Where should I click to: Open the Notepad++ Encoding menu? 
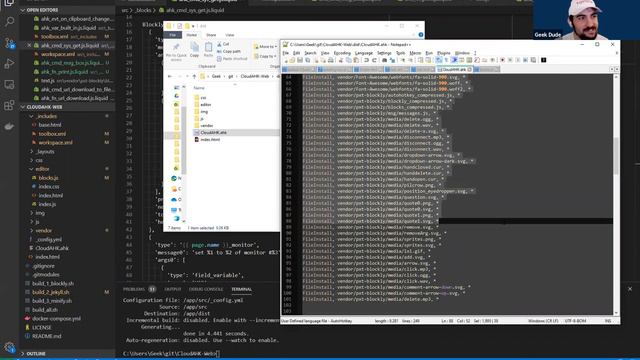click(x=342, y=53)
